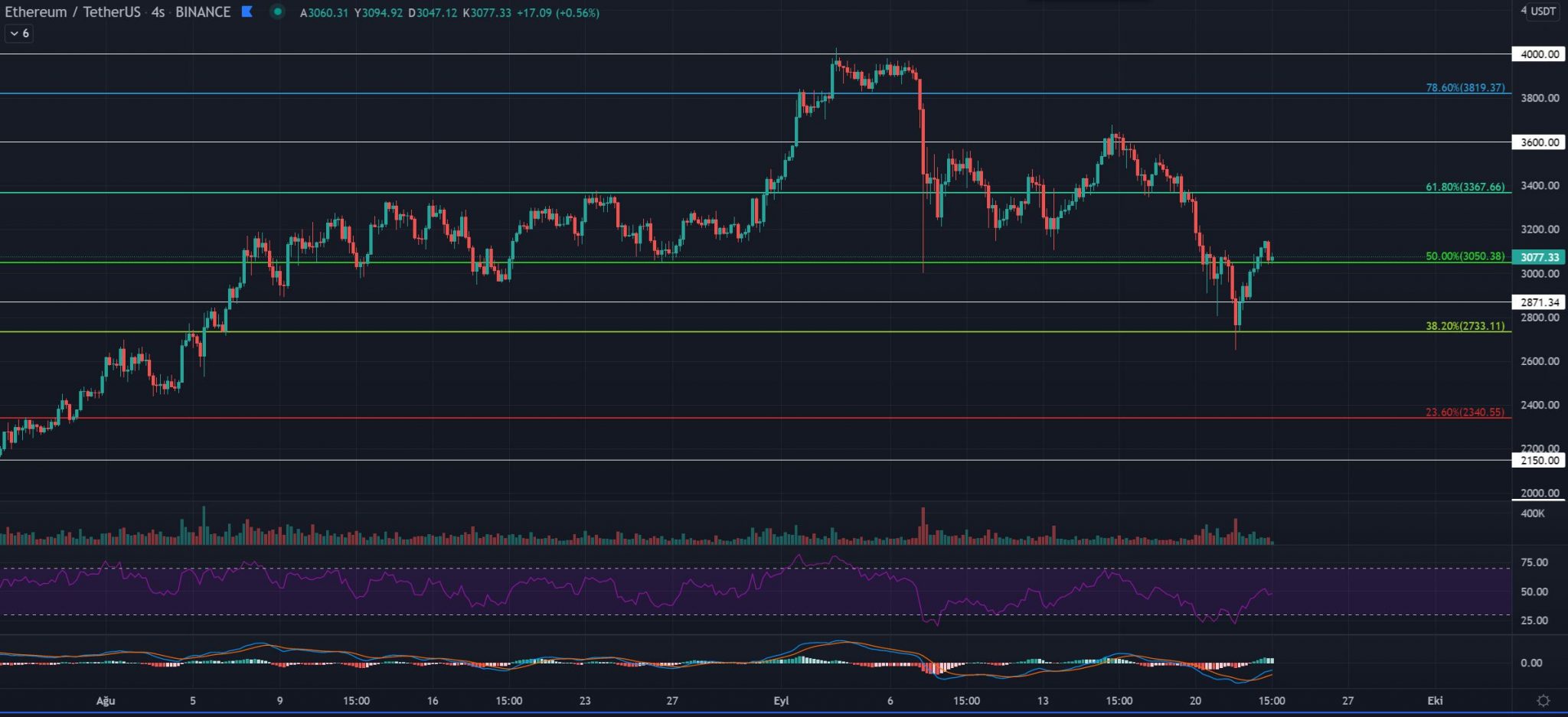The image size is (1568, 717).
Task: Open chart settings gear icon
Action: (1543, 701)
